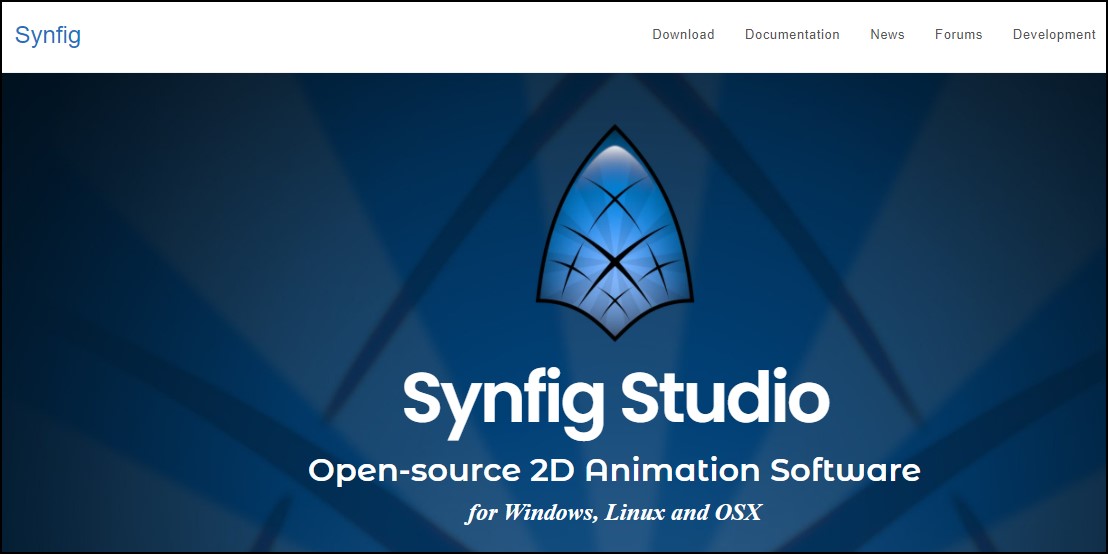Open the Download page
Screen dimensions: 1108x554
pyautogui.click(x=683, y=35)
